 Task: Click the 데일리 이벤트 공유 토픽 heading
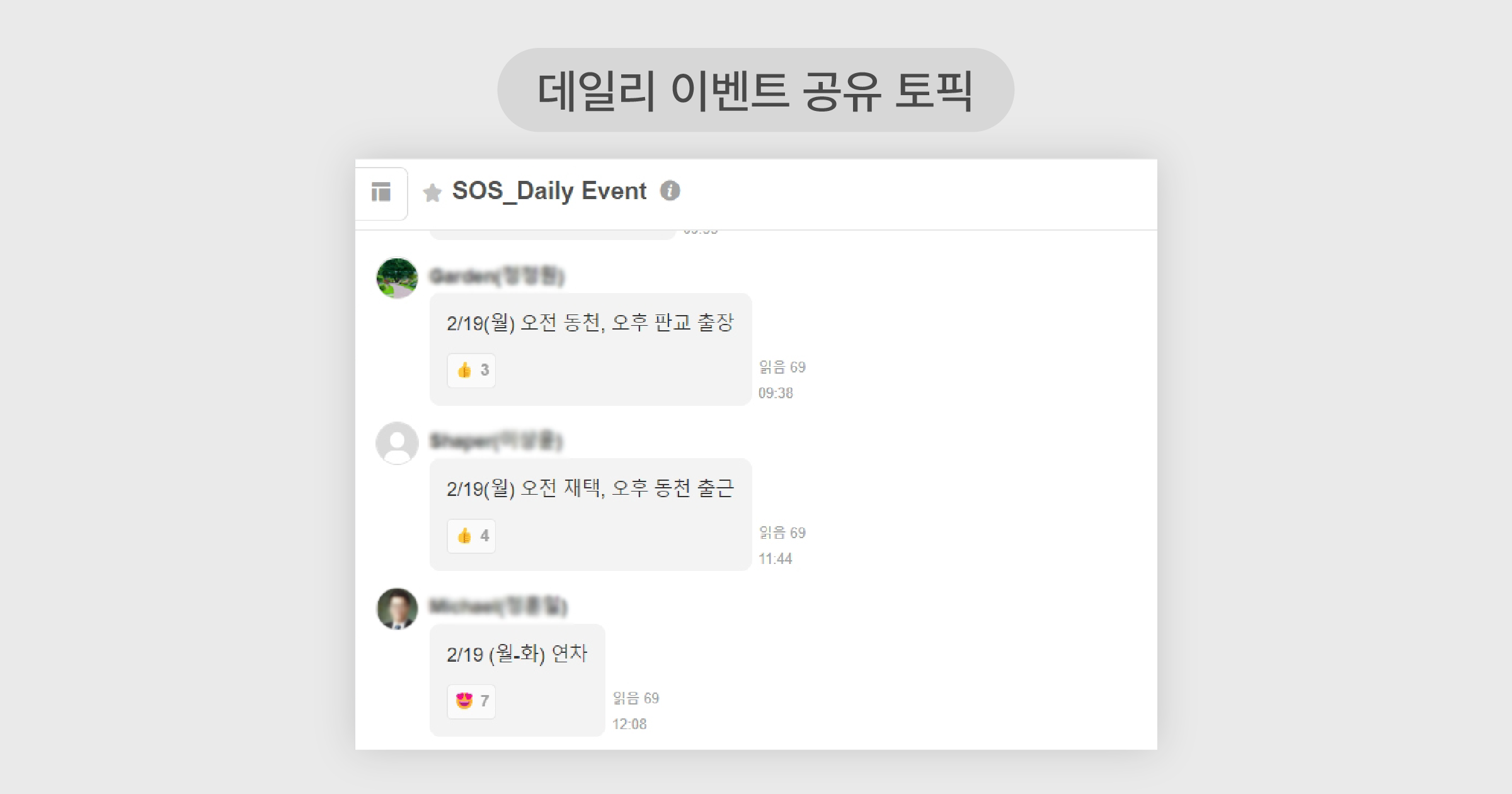(755, 90)
